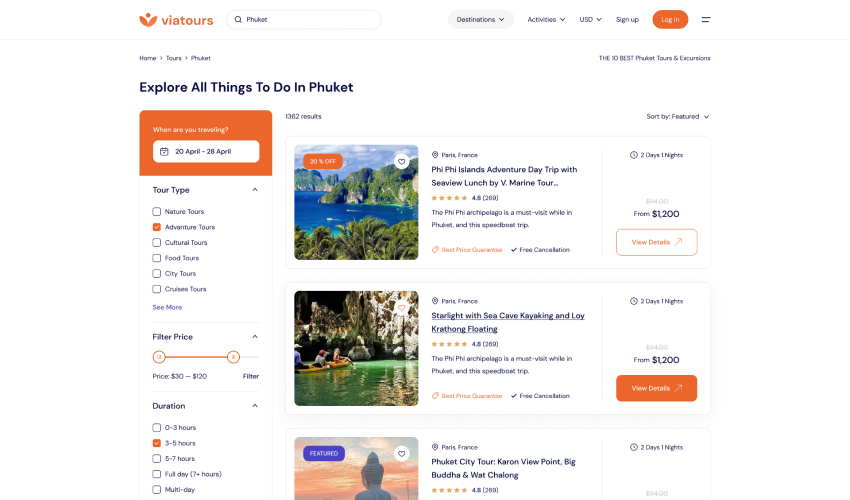
Task: Click the Log in button
Action: click(x=670, y=19)
